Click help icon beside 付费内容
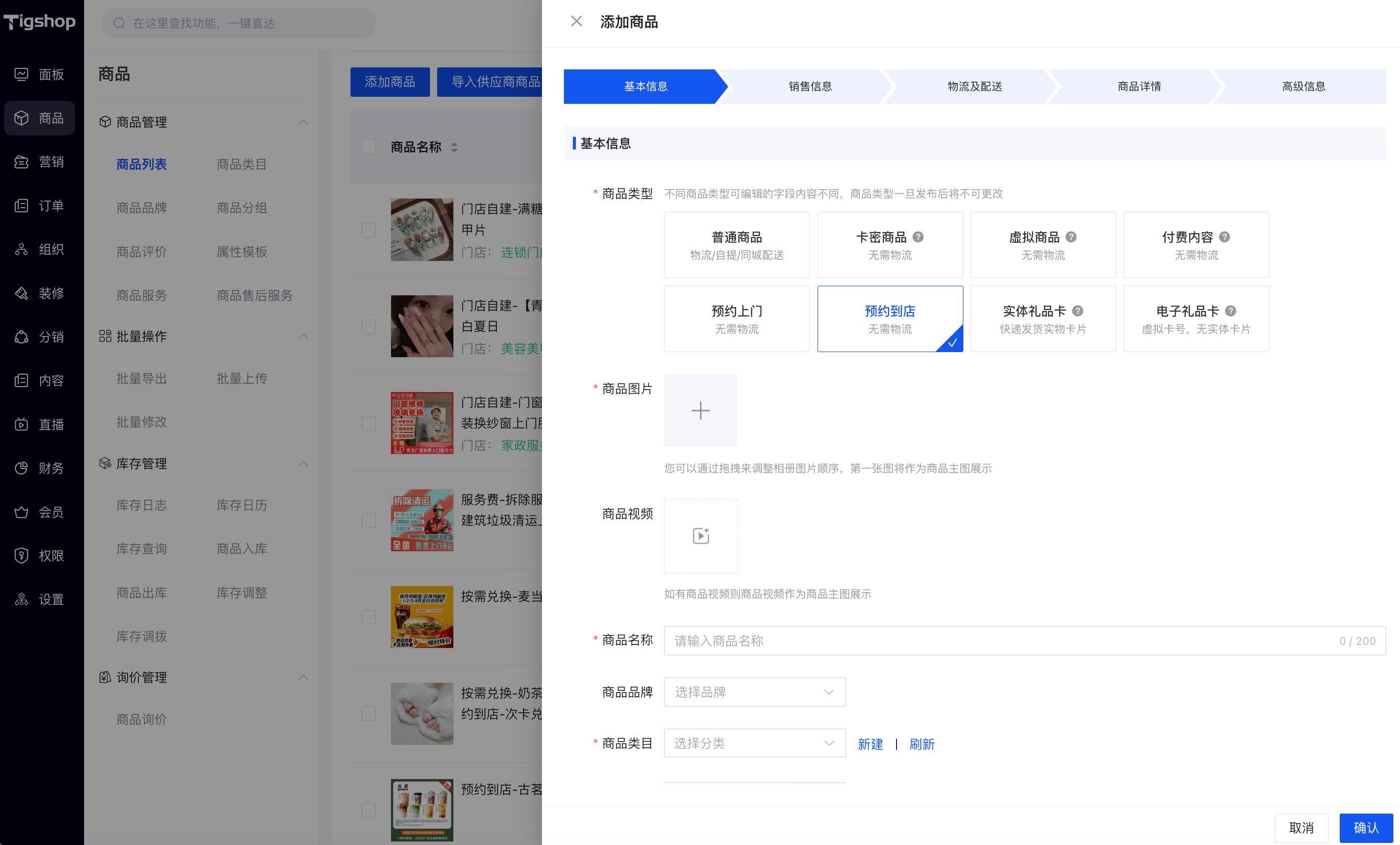The image size is (1400, 845). [x=1224, y=237]
